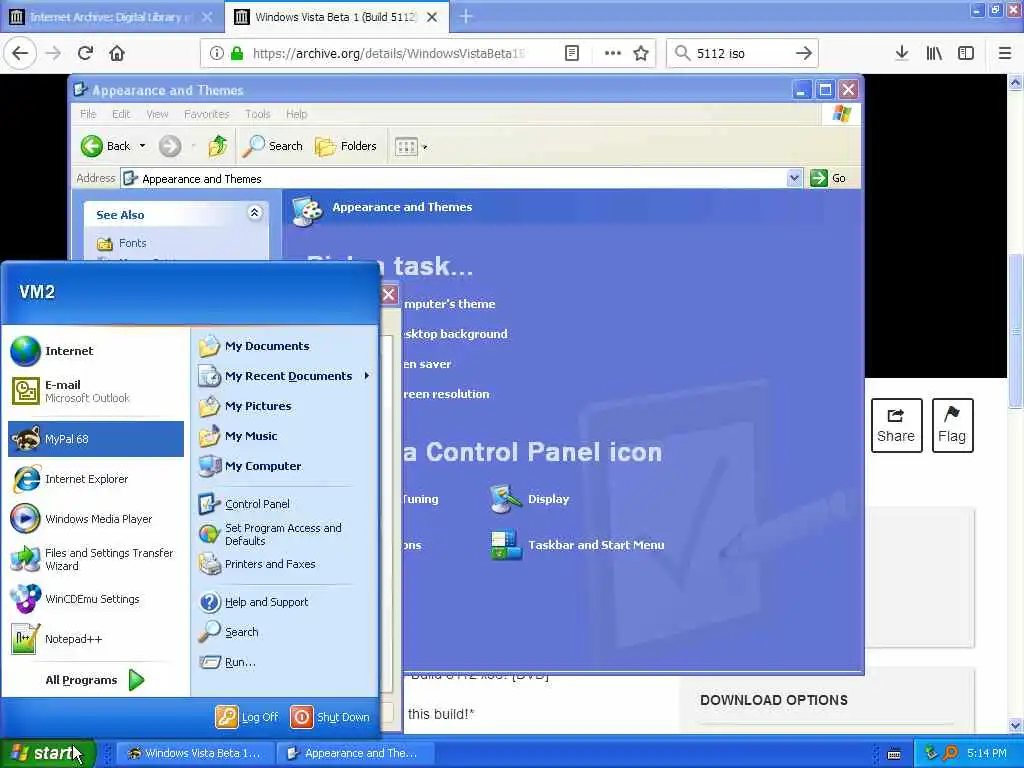Open Taskbar and Start Menu icon
The image size is (1024, 768).
pos(577,545)
